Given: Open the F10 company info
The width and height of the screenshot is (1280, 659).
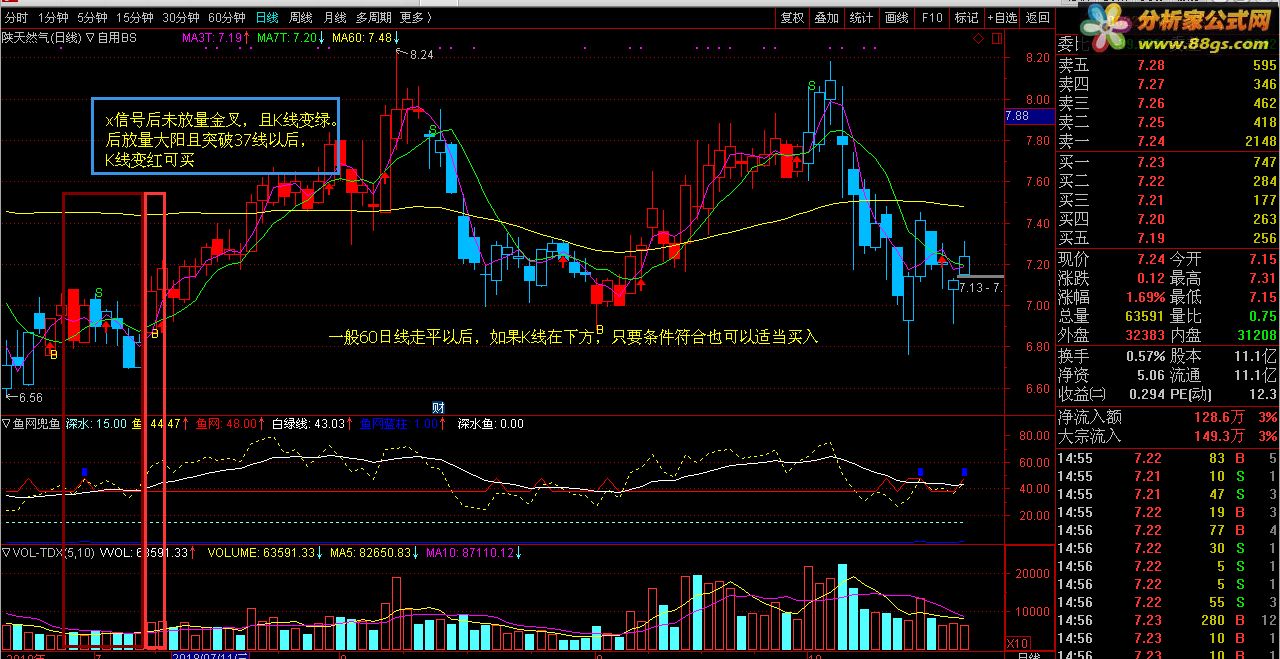Looking at the screenshot, I should click(x=932, y=18).
